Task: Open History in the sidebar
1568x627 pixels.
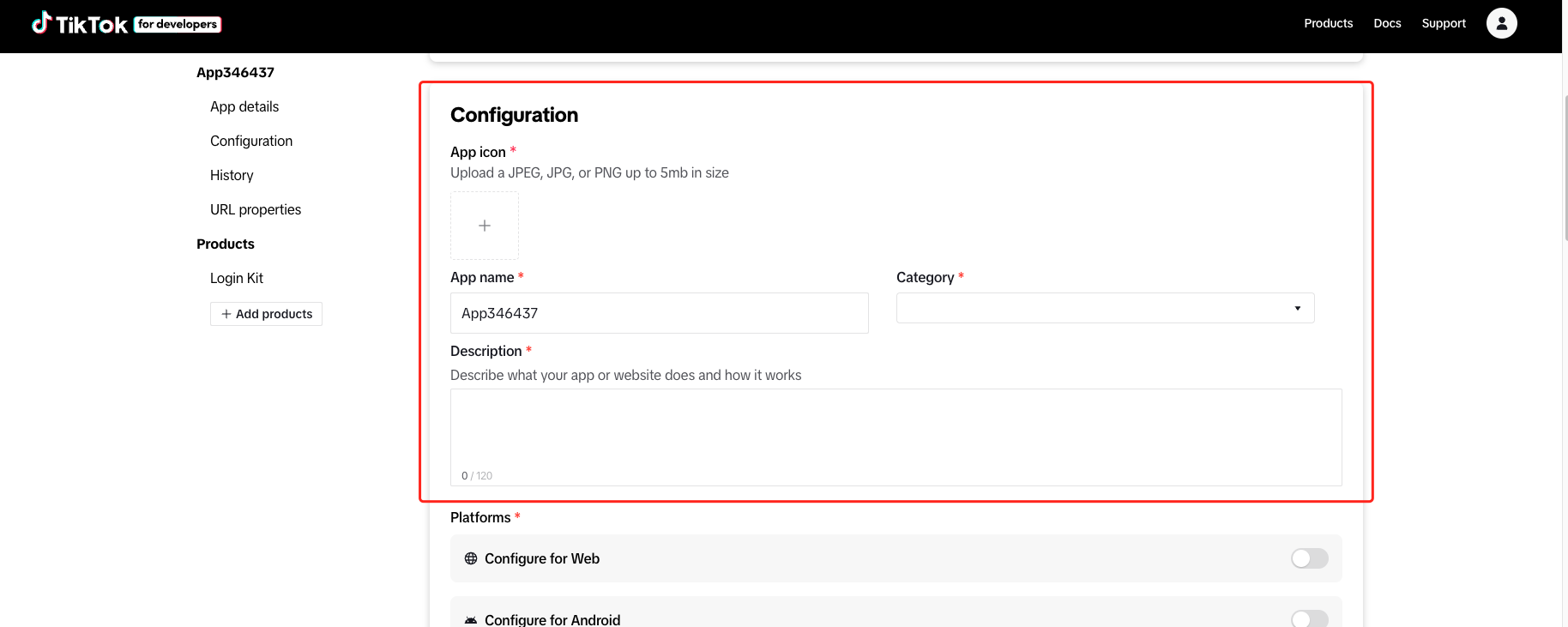Action: (232, 175)
